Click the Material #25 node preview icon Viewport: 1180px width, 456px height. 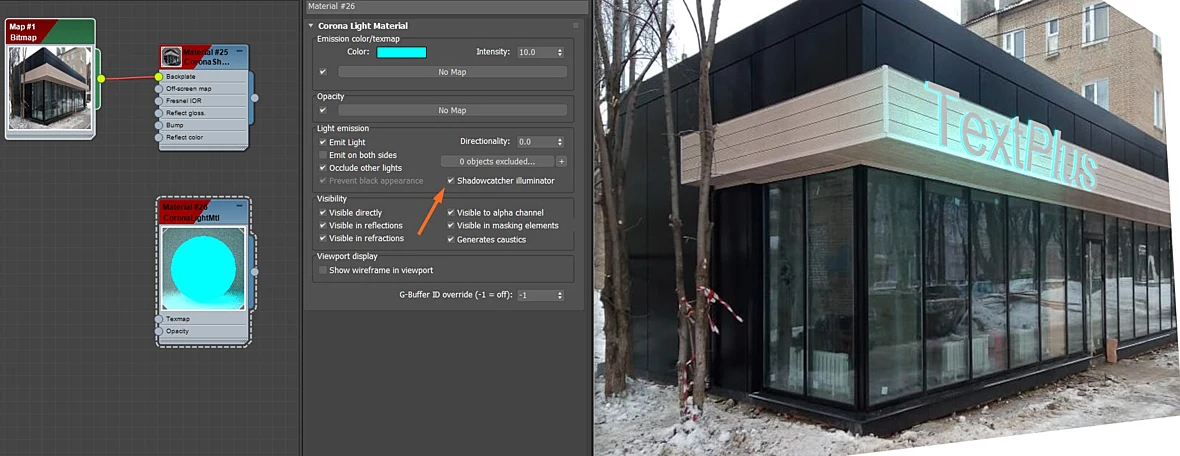pyautogui.click(x=172, y=56)
